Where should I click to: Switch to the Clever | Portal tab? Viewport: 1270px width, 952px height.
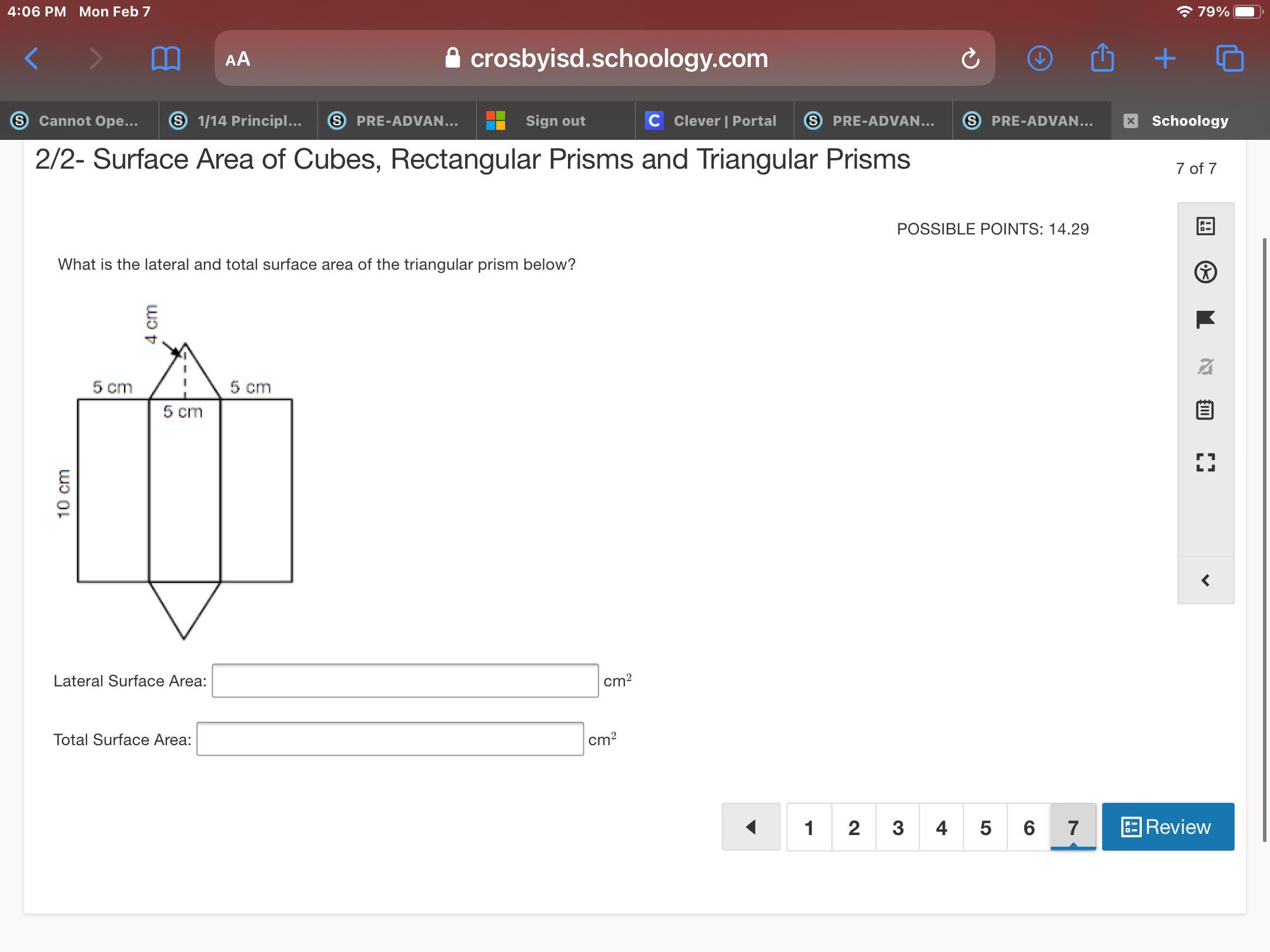click(x=714, y=120)
